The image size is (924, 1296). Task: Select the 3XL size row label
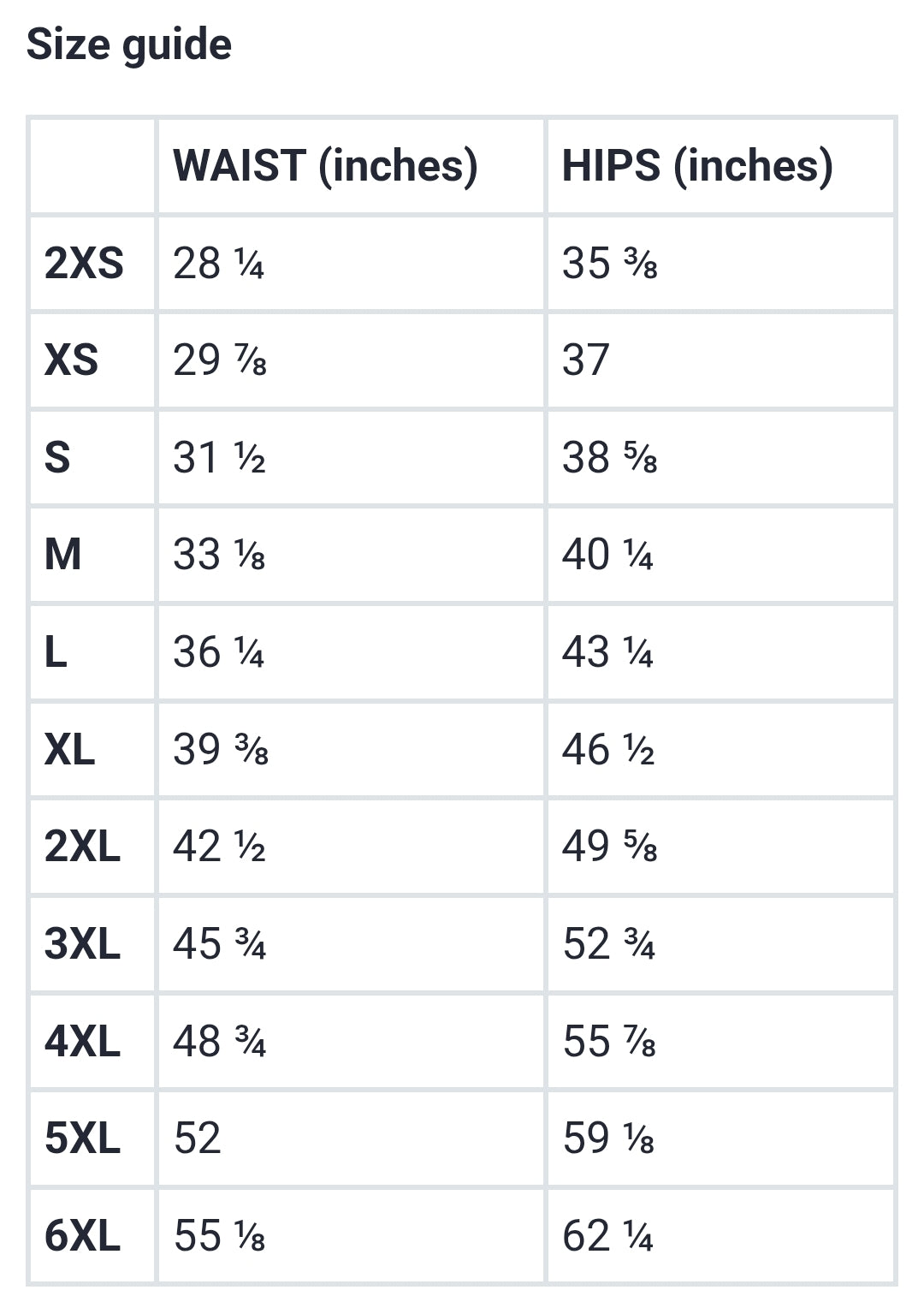coord(82,944)
